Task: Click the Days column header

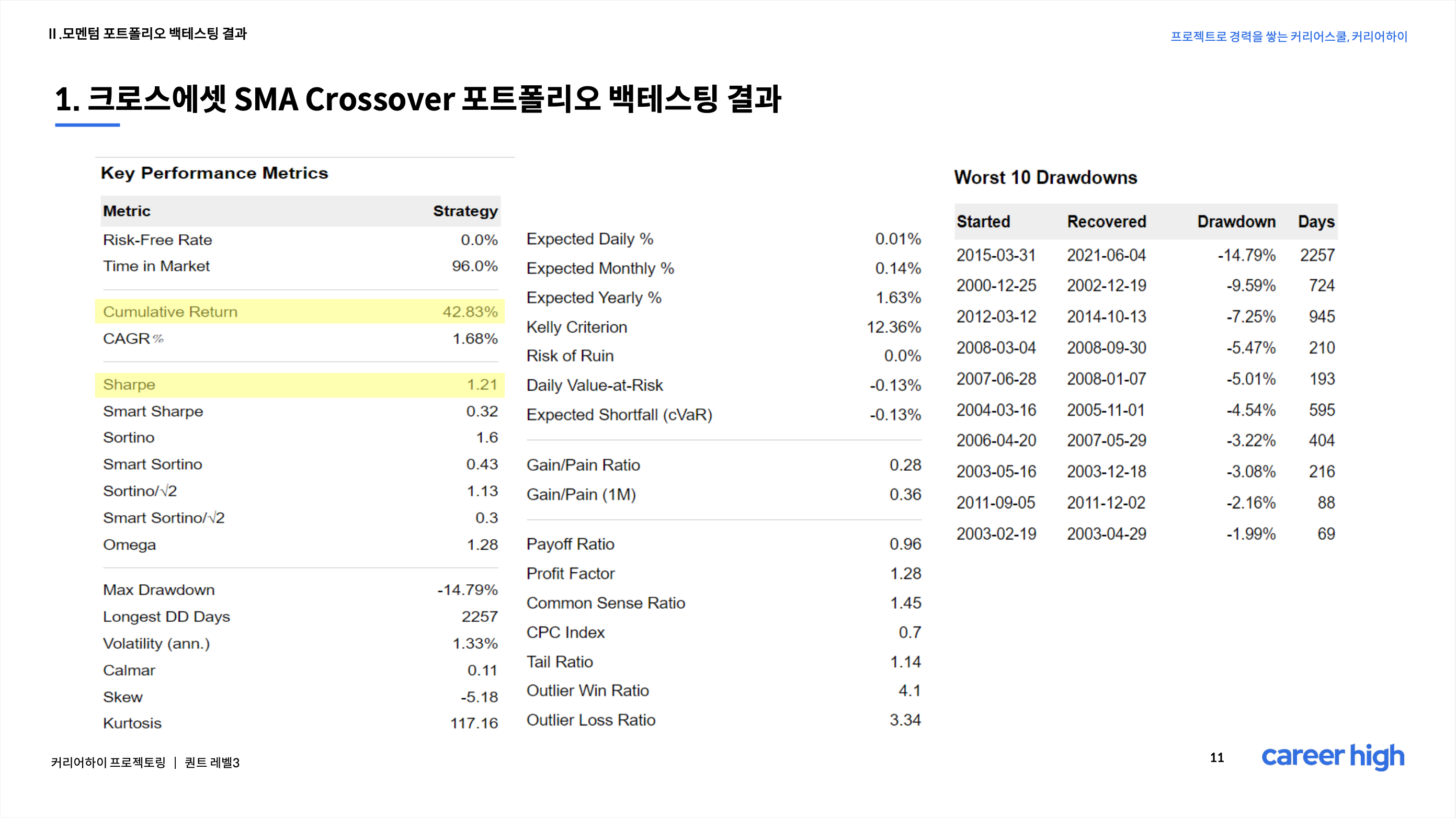Action: pyautogui.click(x=1316, y=222)
